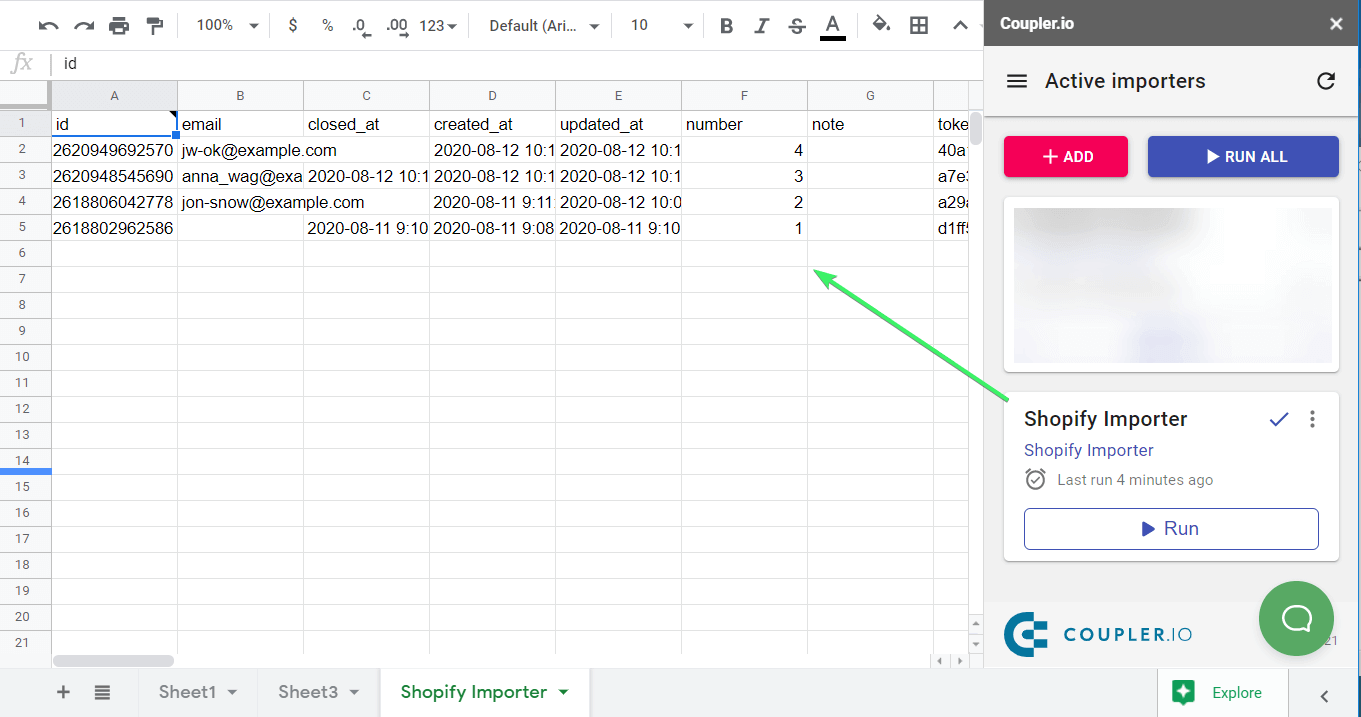Toggle the checkmark on Shopify Importer card
Screen dimensions: 1361x717
click(1278, 419)
